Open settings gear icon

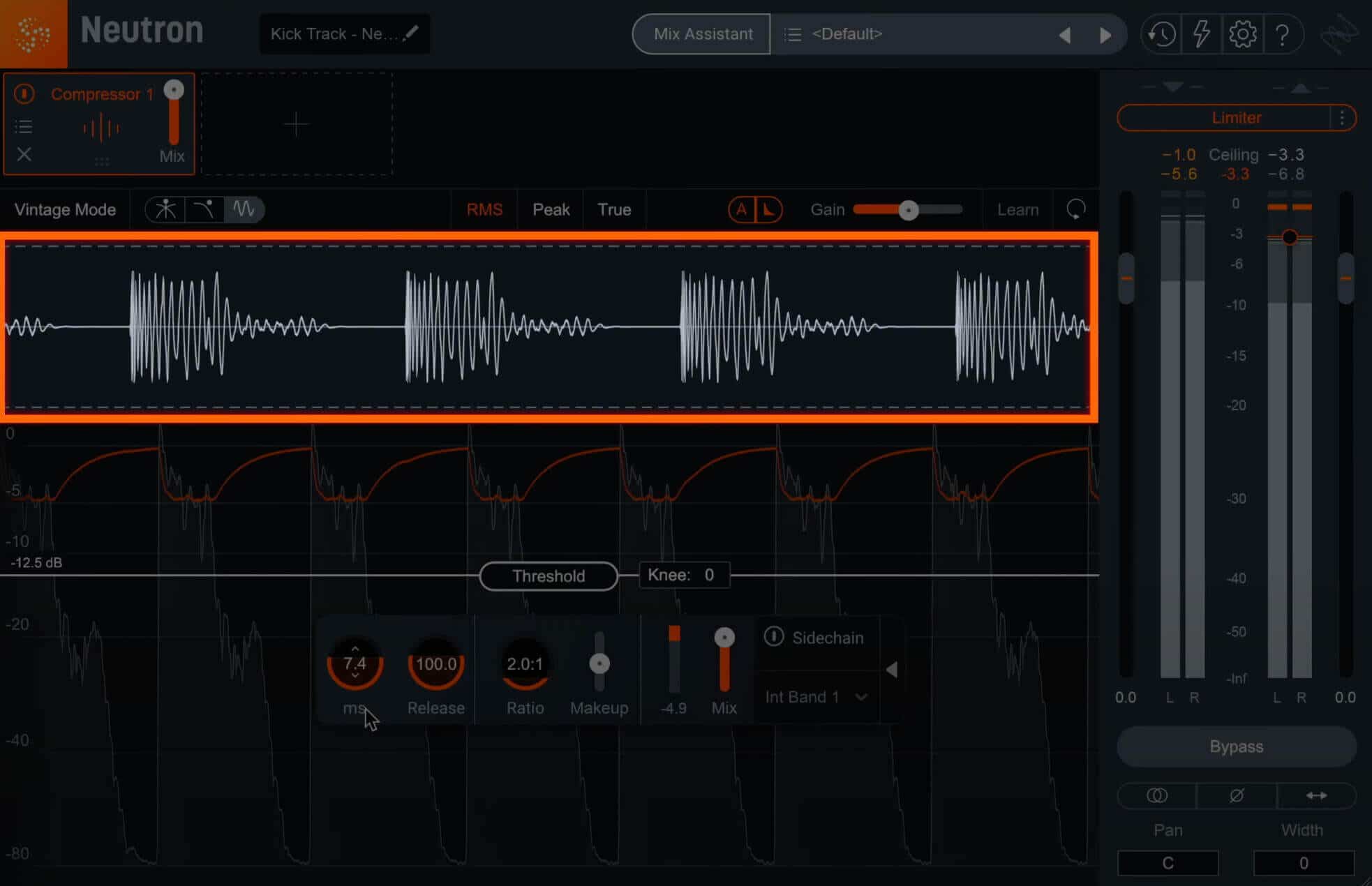(1242, 34)
